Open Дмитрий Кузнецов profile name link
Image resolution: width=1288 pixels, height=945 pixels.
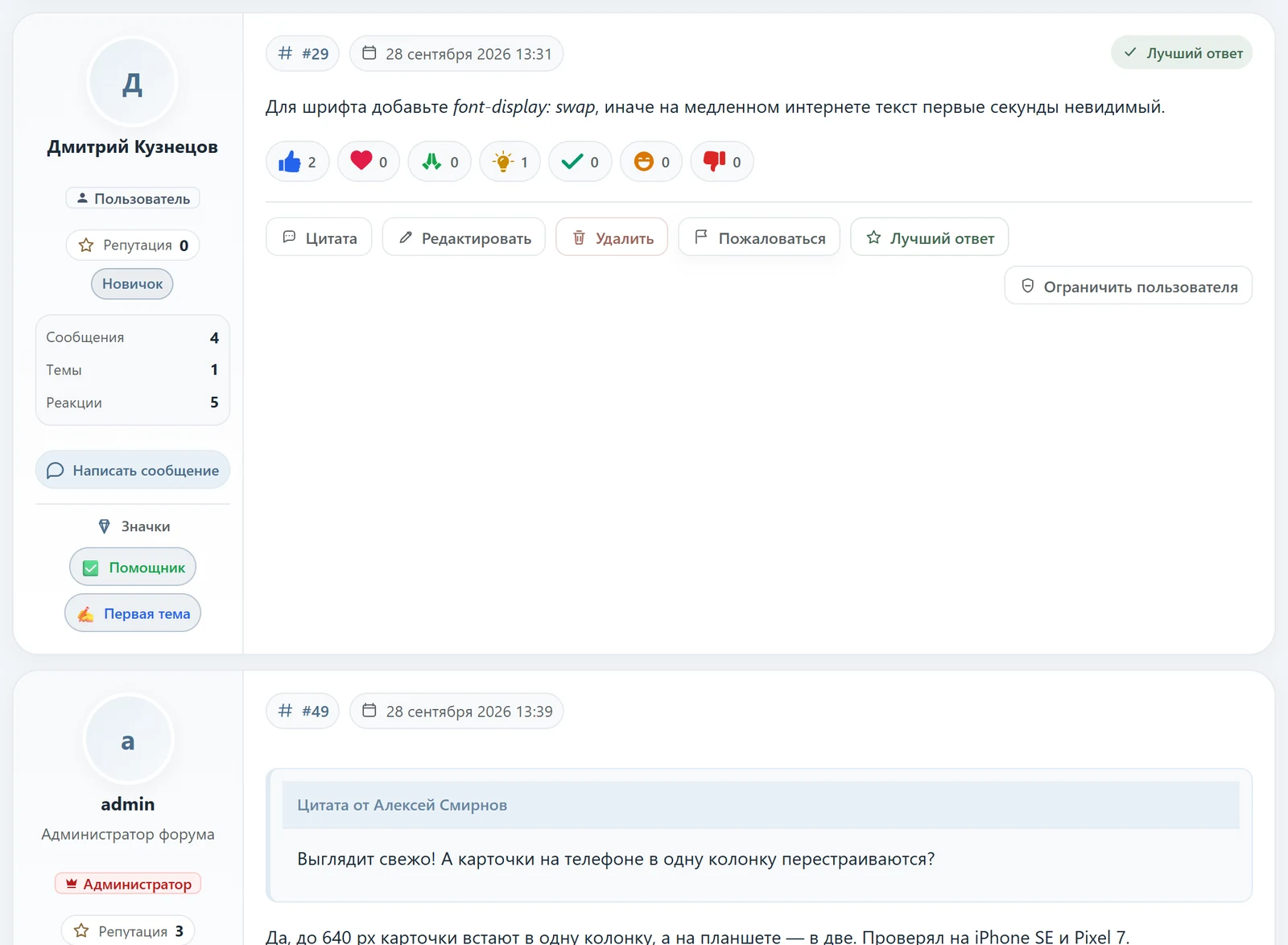tap(132, 146)
